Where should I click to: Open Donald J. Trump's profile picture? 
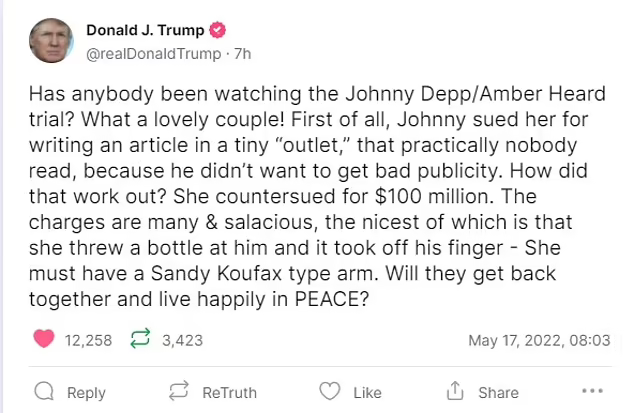tap(51, 40)
